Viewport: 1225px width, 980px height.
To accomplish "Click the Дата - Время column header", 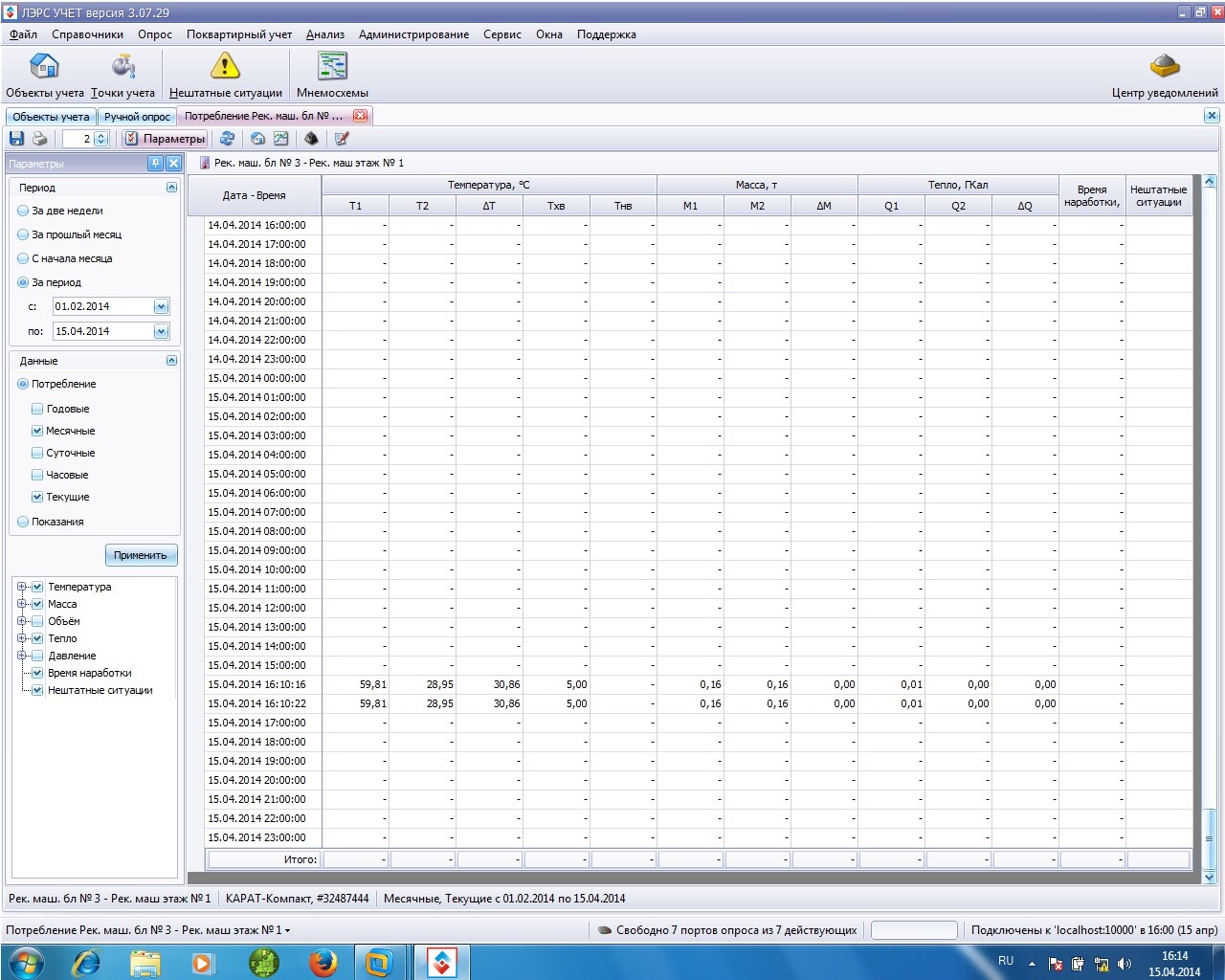I will [255, 195].
